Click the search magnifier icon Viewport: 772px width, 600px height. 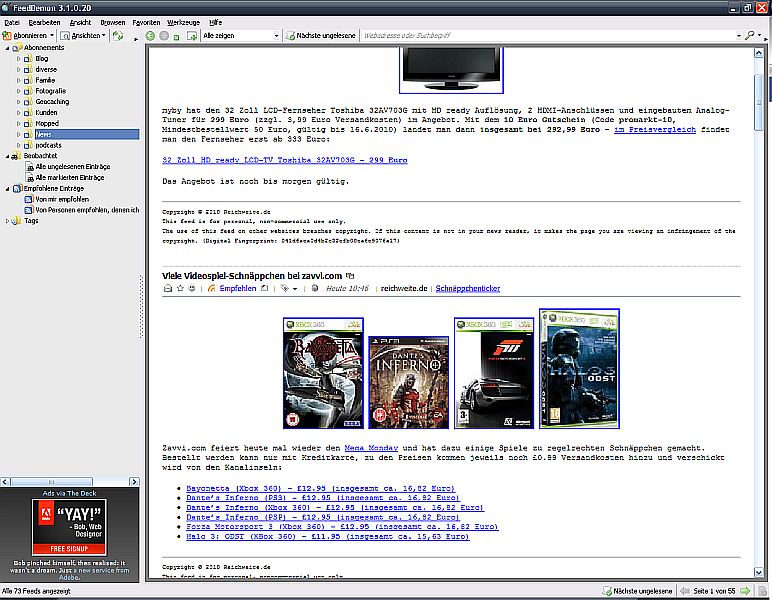pyautogui.click(x=749, y=35)
